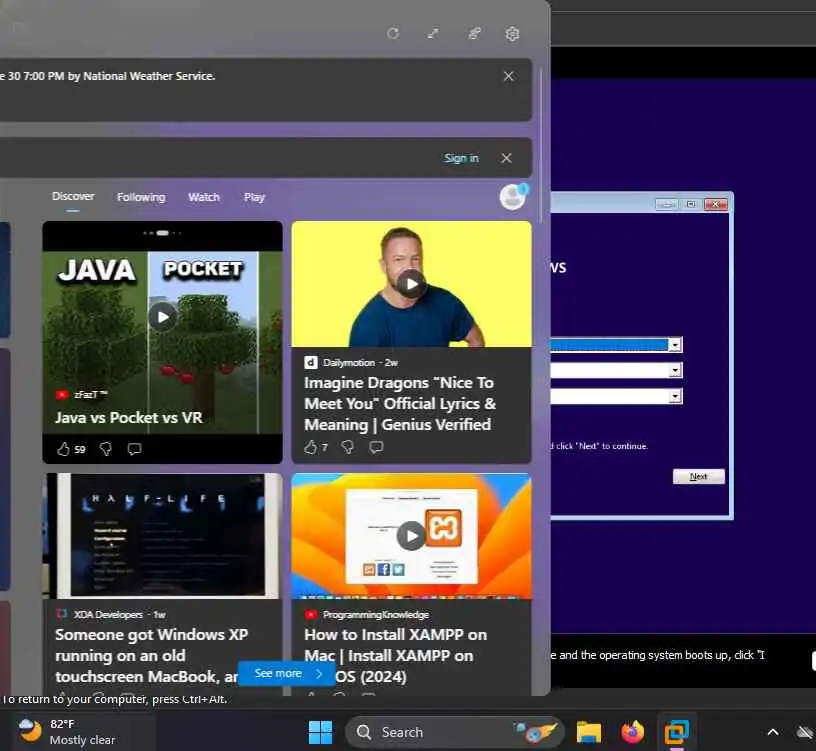
Task: Launch Firefox from the taskbar
Action: click(632, 732)
